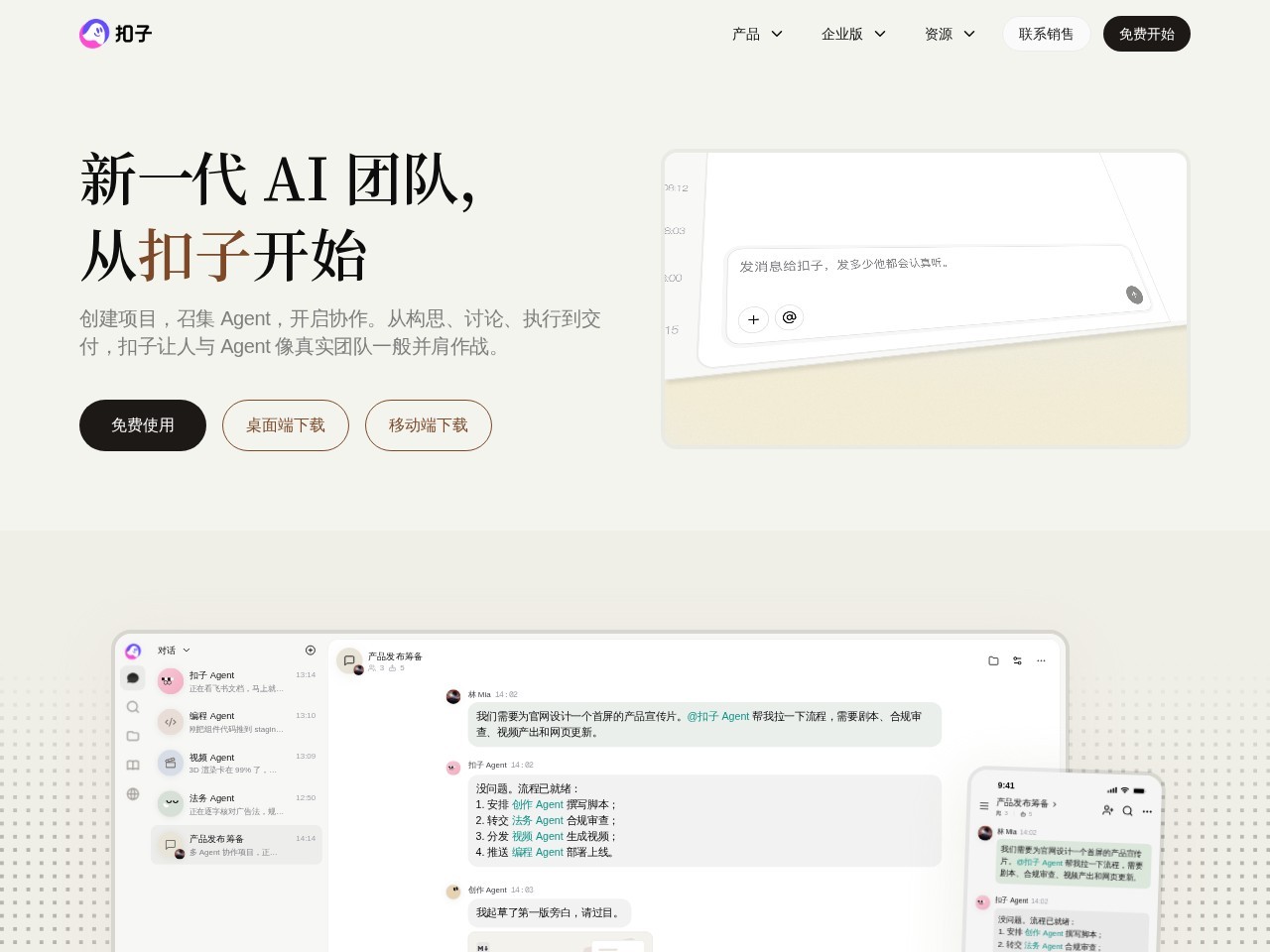Click the message 我起草了第一版旁白，请过目。
The width and height of the screenshot is (1270, 952).
coord(550,913)
